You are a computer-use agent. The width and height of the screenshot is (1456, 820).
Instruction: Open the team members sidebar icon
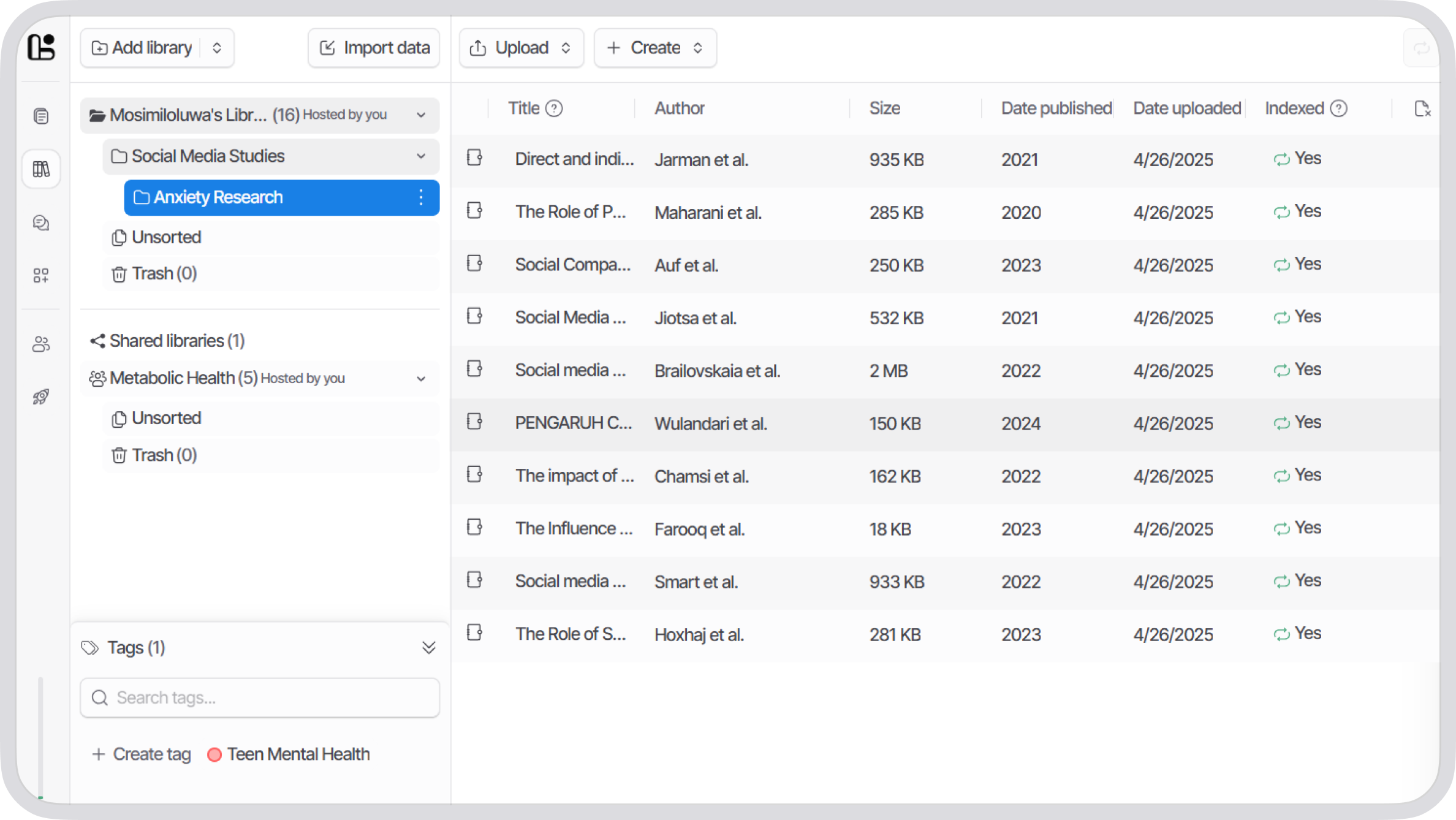coord(40,344)
